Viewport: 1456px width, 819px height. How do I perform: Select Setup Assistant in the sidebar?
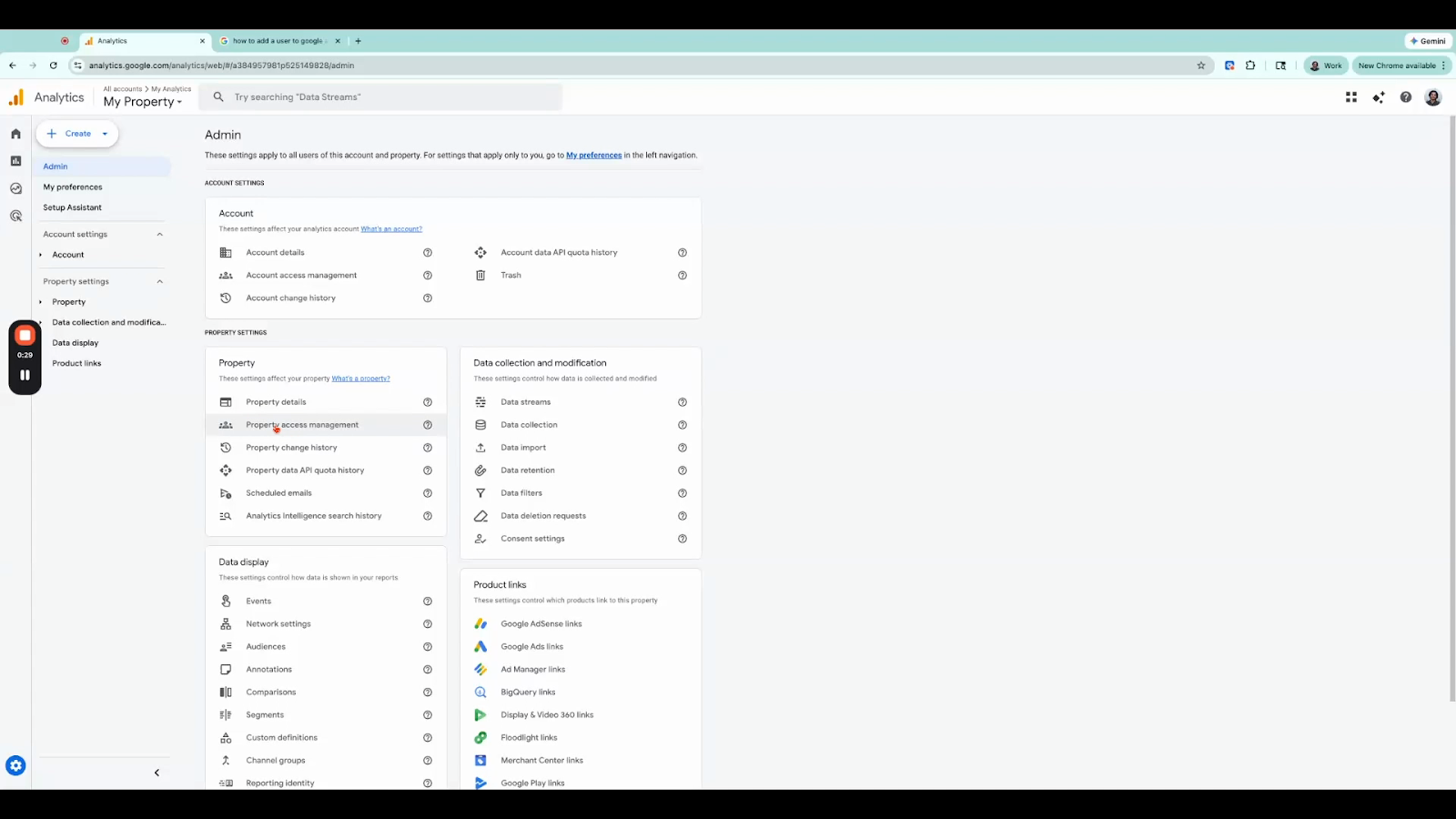73,207
